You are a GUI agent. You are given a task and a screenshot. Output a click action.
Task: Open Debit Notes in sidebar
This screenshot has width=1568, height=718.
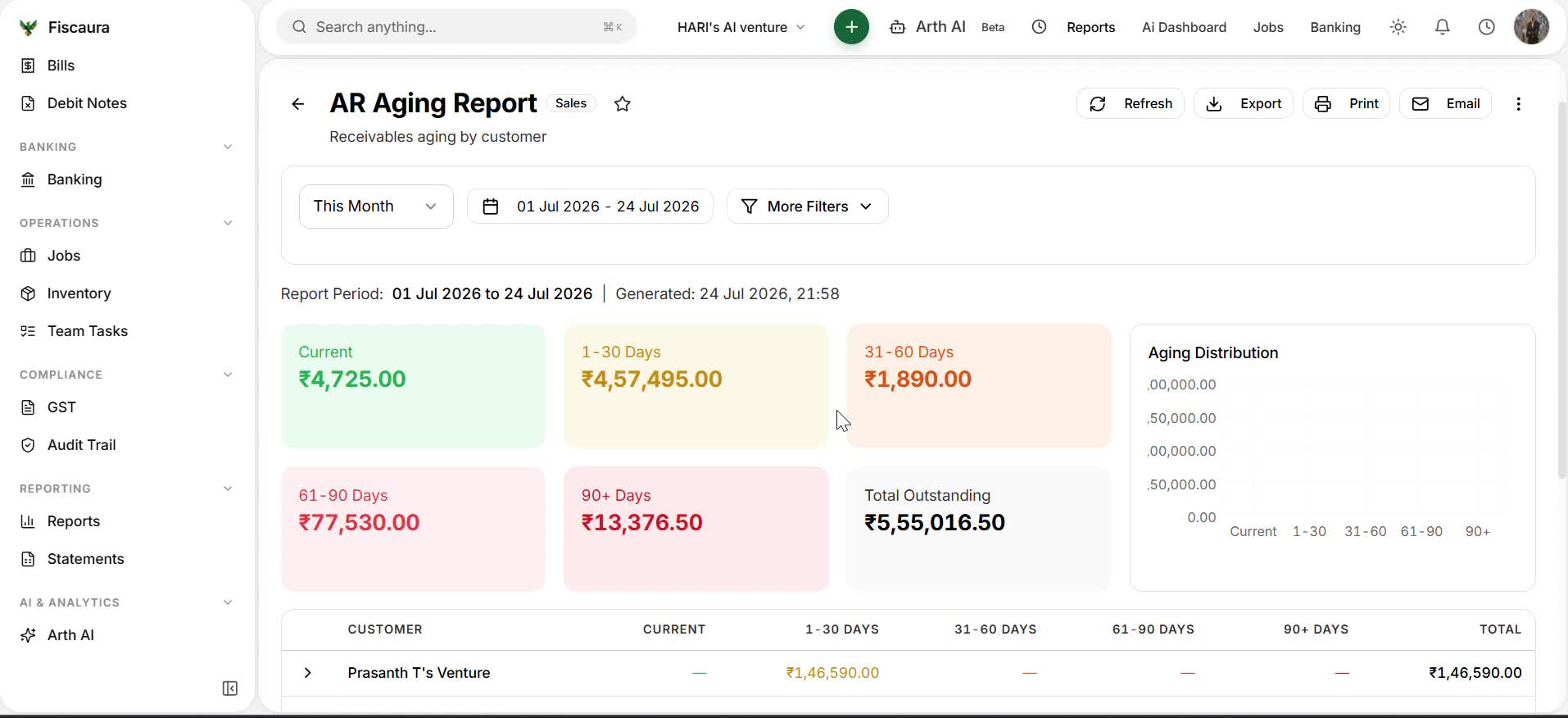[87, 103]
